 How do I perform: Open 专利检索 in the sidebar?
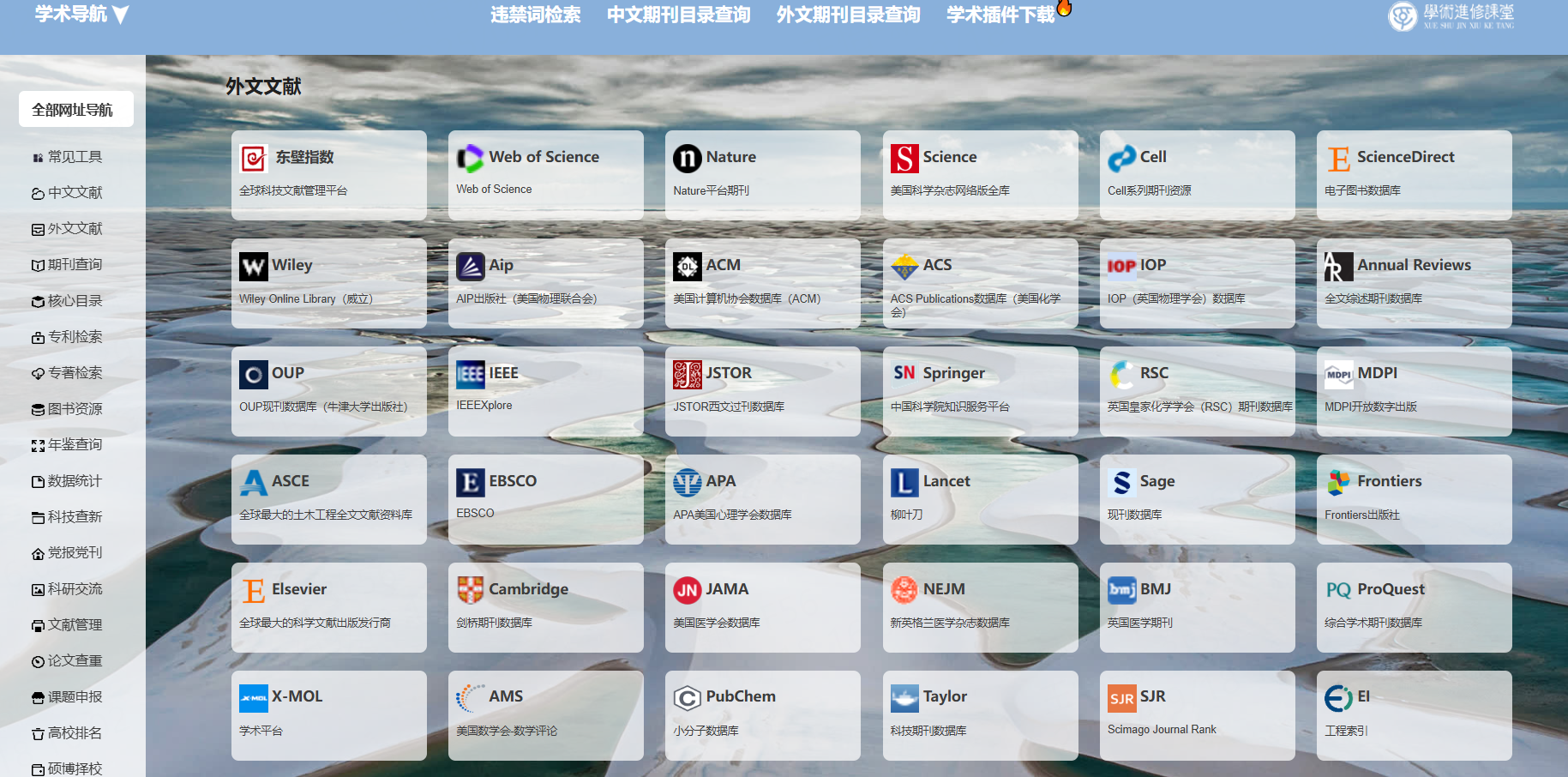[67, 337]
